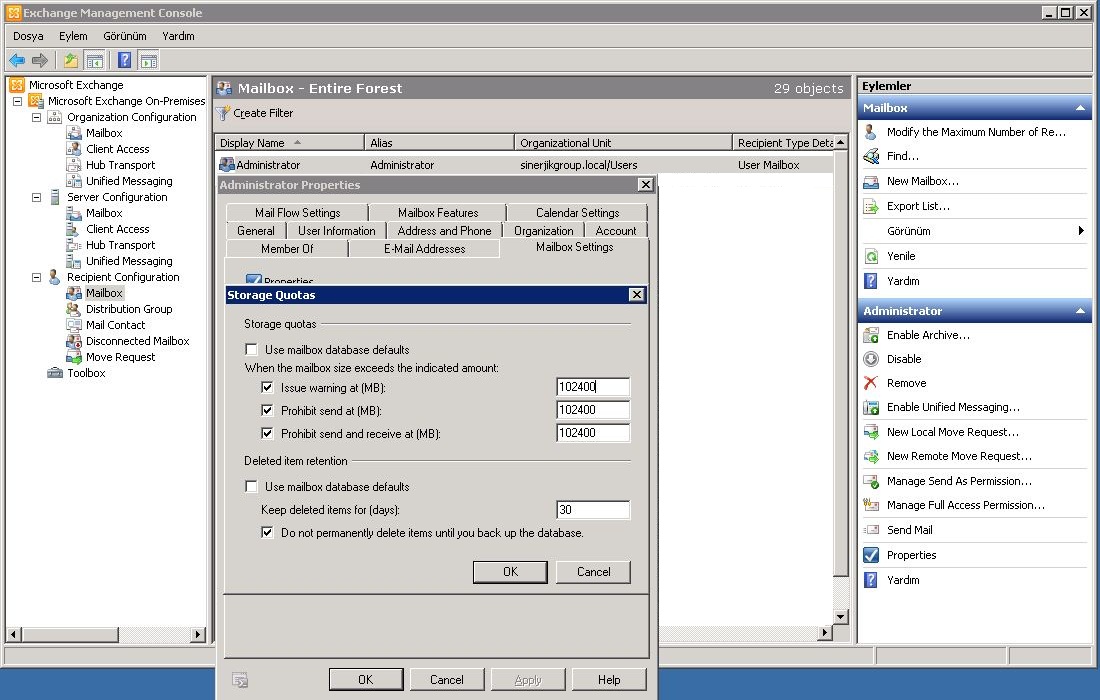The height and width of the screenshot is (700, 1100).
Task: Click the Create Filter funnel icon
Action: 223,113
